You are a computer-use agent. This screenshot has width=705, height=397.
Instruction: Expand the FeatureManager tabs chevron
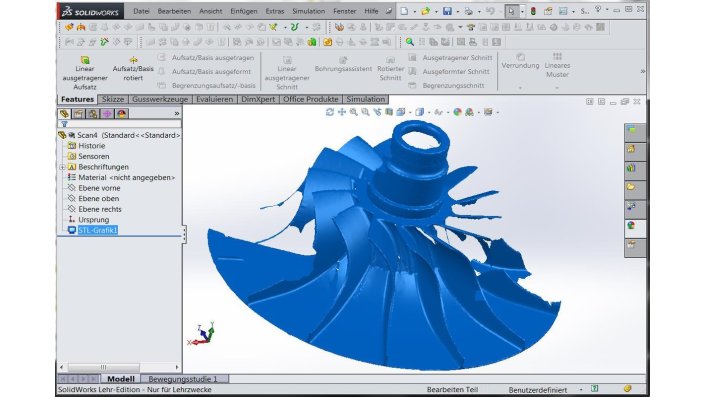(177, 114)
